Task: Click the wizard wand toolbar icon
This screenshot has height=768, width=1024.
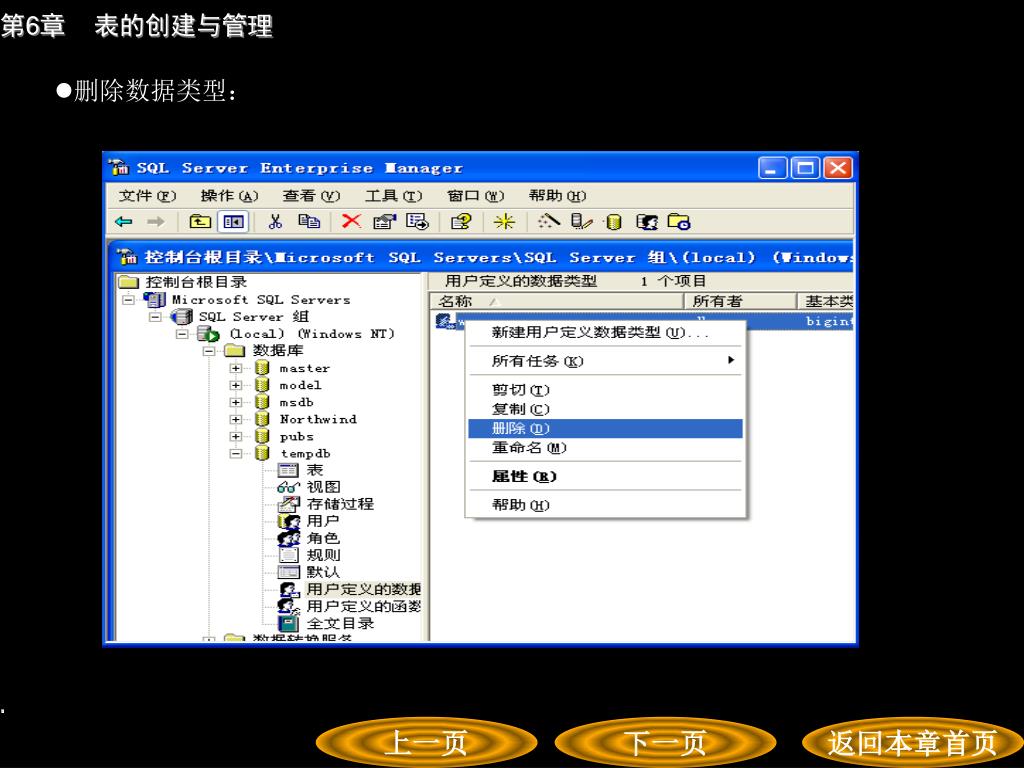Action: (549, 222)
